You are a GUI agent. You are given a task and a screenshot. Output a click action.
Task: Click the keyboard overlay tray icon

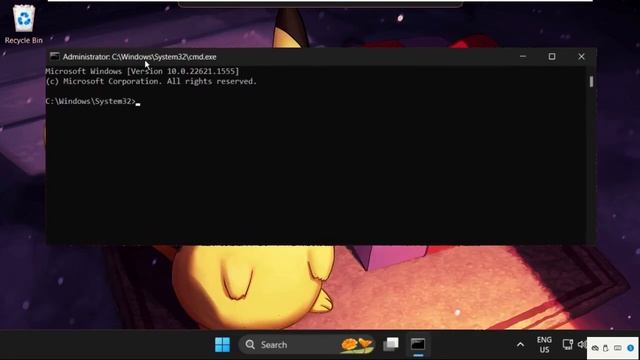point(618,348)
